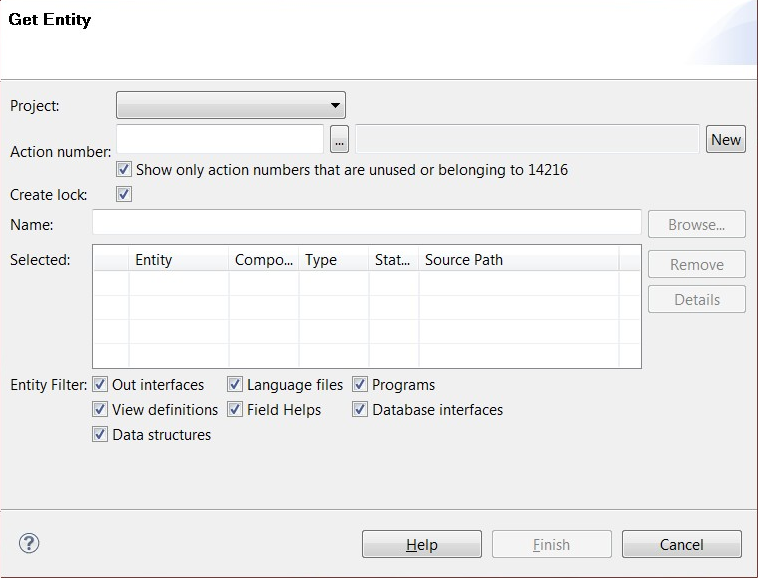Screen dimensions: 758x578
Task: Click the Entity column header
Action: 178,260
